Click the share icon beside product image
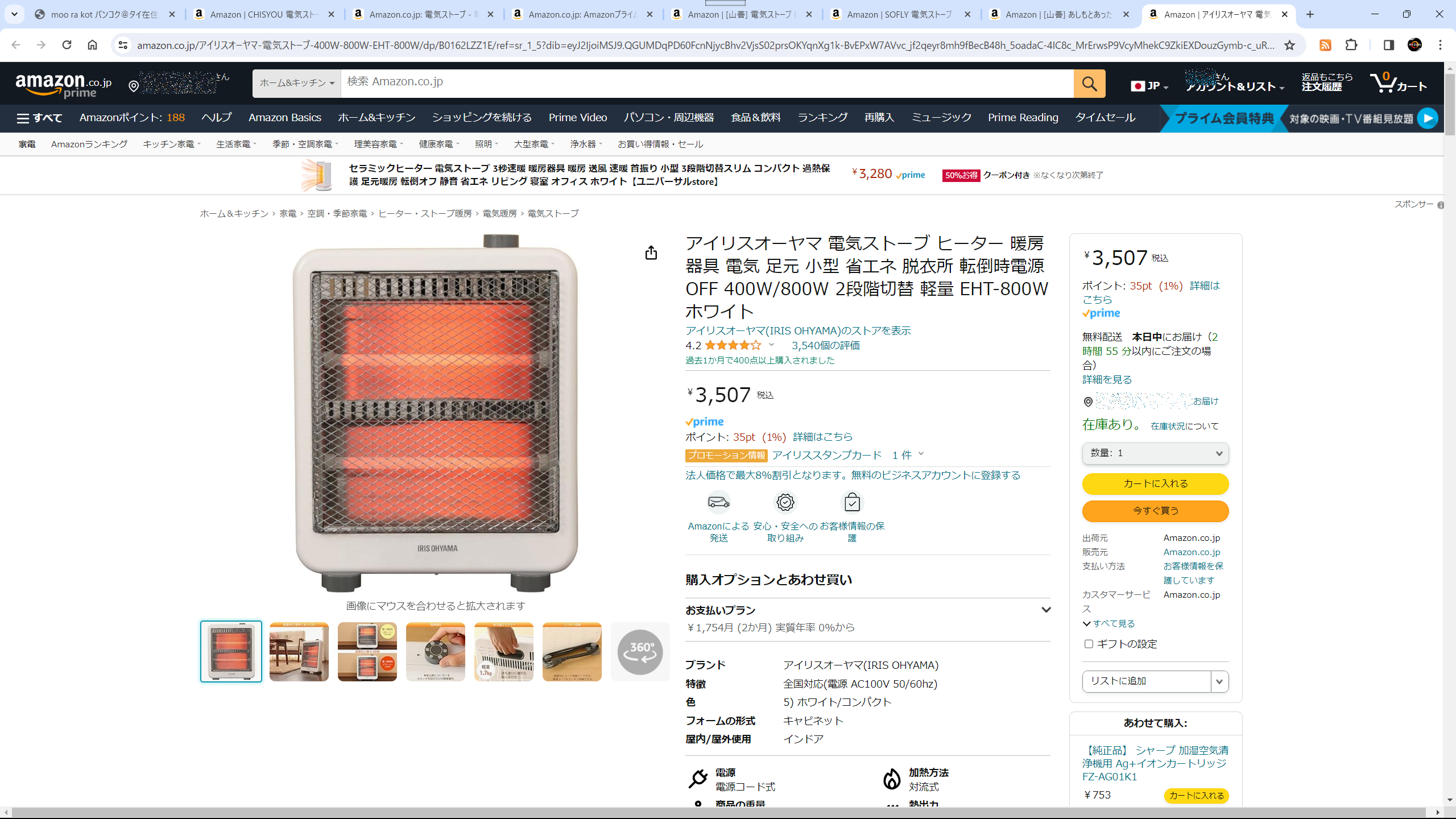 651,253
